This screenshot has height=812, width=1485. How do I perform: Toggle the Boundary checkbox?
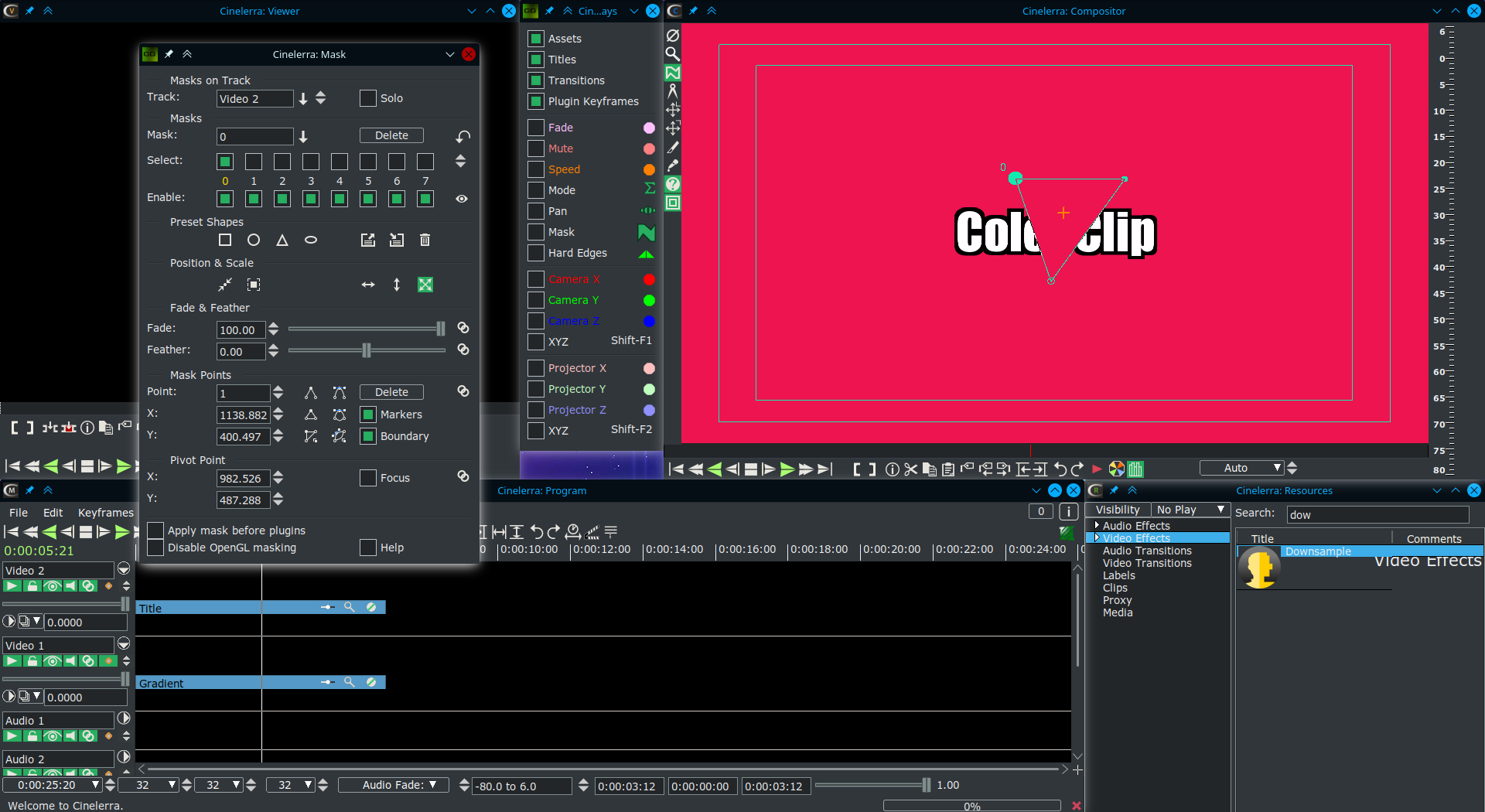(x=369, y=436)
